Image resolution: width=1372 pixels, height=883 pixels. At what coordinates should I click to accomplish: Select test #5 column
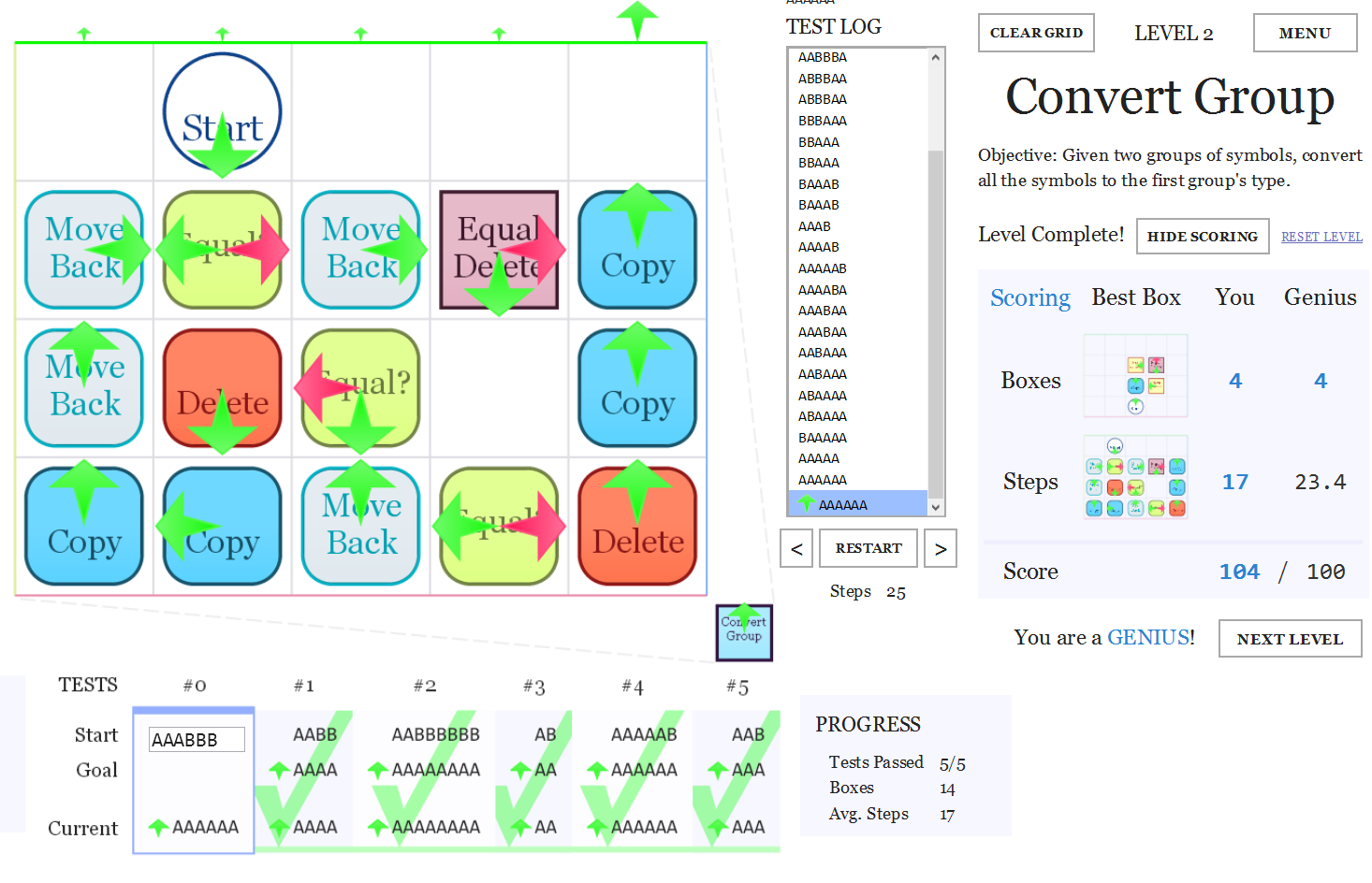[737, 780]
